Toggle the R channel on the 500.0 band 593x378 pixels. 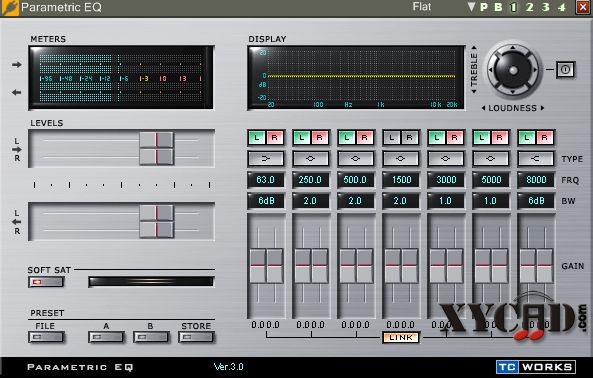365,138
